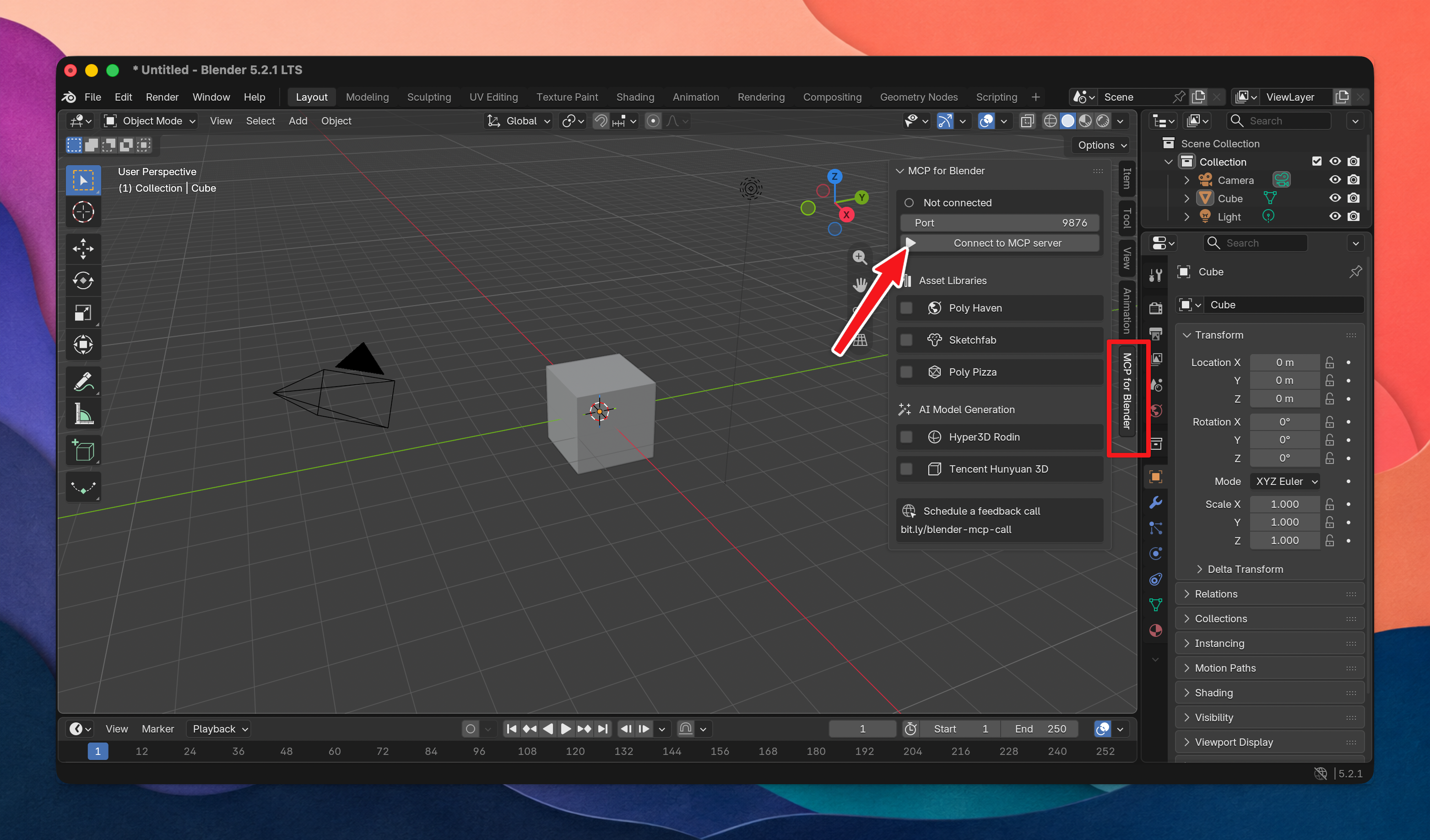
Task: Switch to the Sculpting workspace tab
Action: click(x=429, y=97)
